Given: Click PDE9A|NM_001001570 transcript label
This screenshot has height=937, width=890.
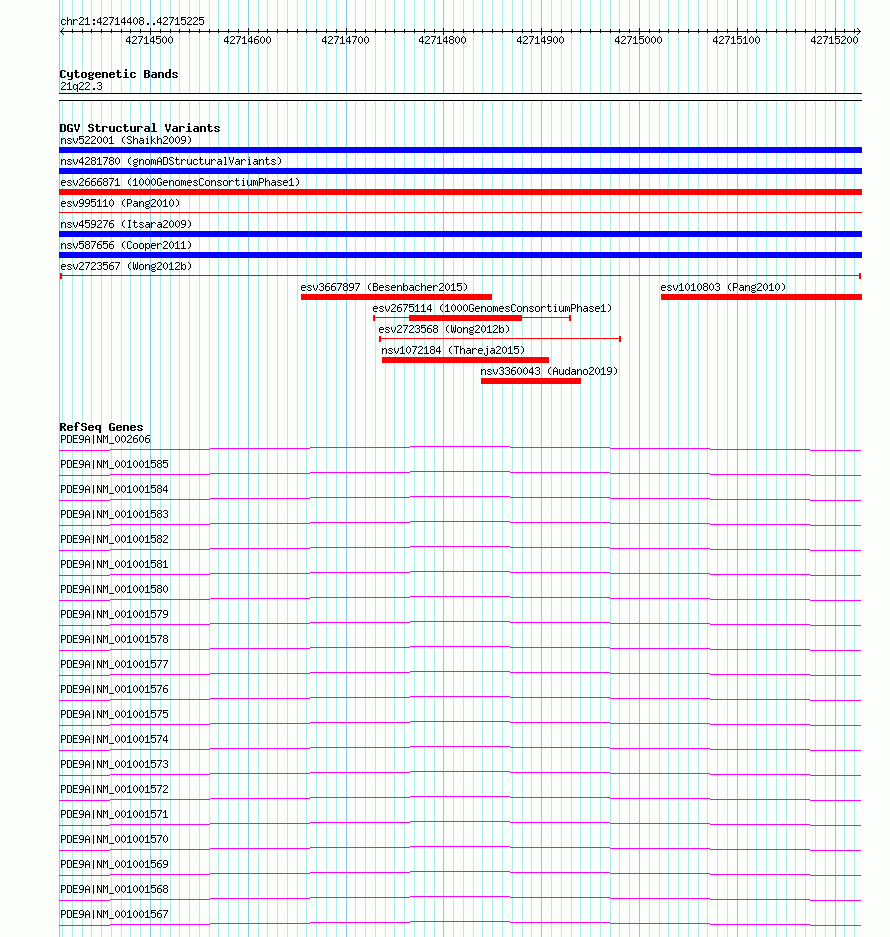Looking at the screenshot, I should pyautogui.click(x=114, y=840).
